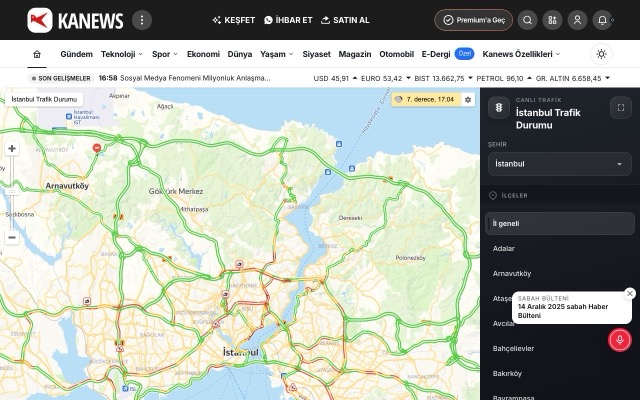Open the İstanbul city dropdown
The height and width of the screenshot is (400, 640).
(560, 164)
